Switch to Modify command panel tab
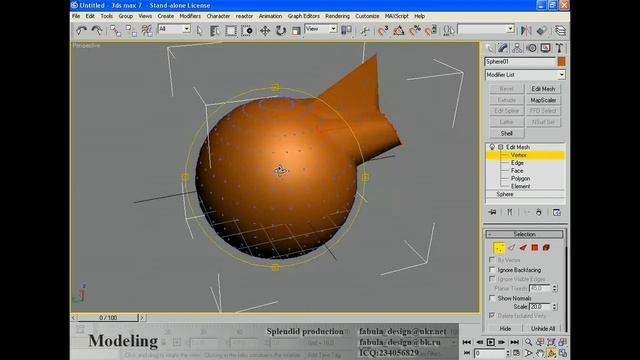This screenshot has height=360, width=640. pyautogui.click(x=503, y=48)
